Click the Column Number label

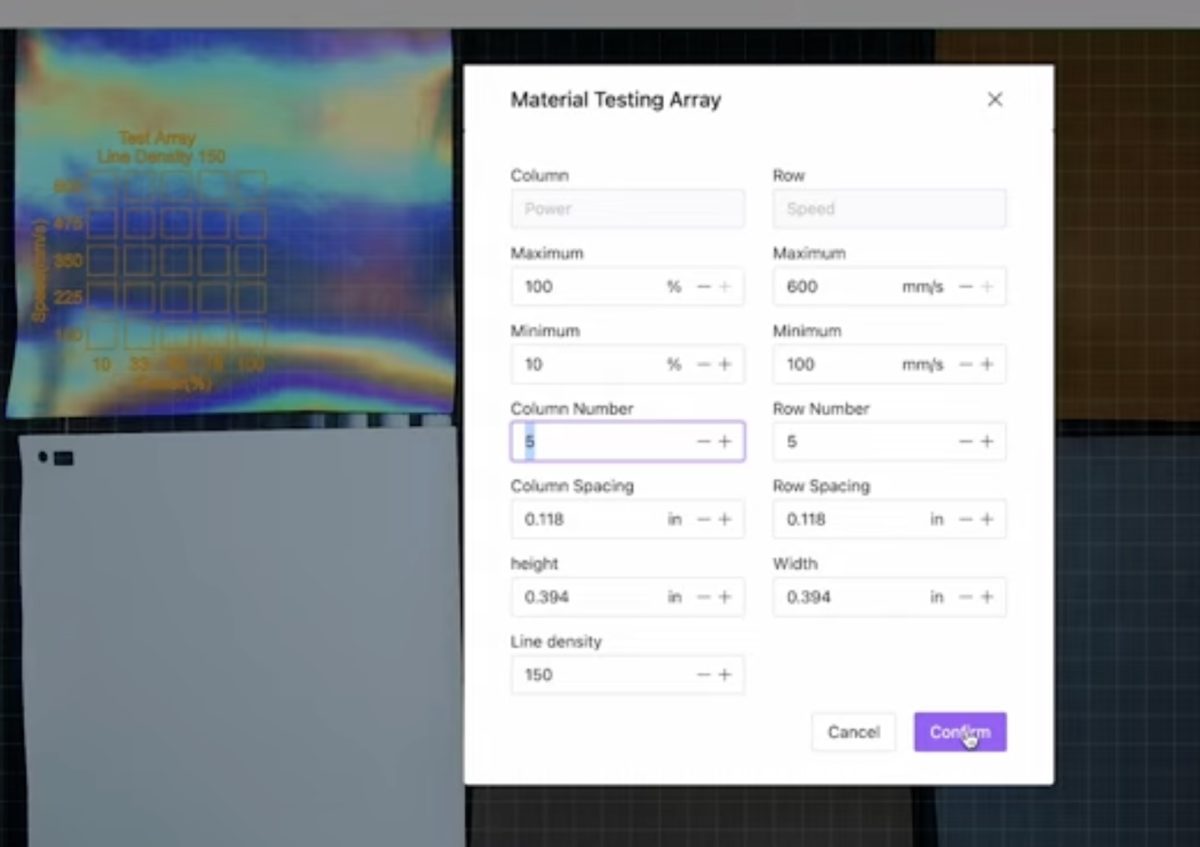[x=572, y=408]
